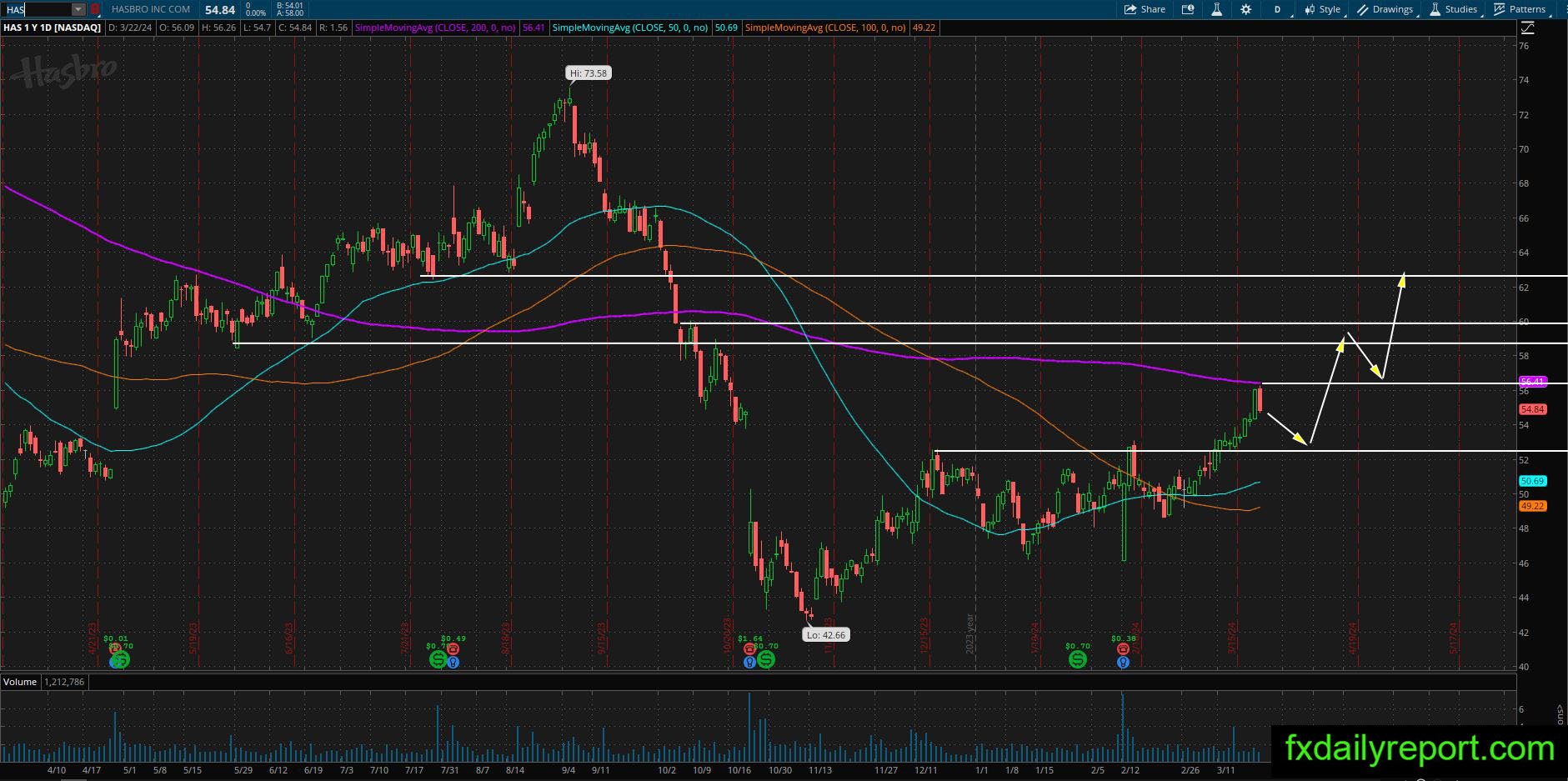
Task: Select SimpleMovingAvg 50 study label
Action: 630,28
